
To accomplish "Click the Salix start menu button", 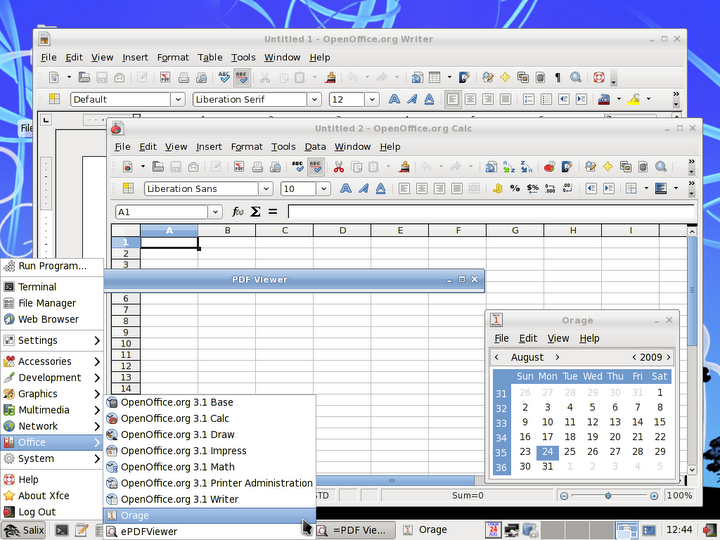I will click(x=24, y=530).
